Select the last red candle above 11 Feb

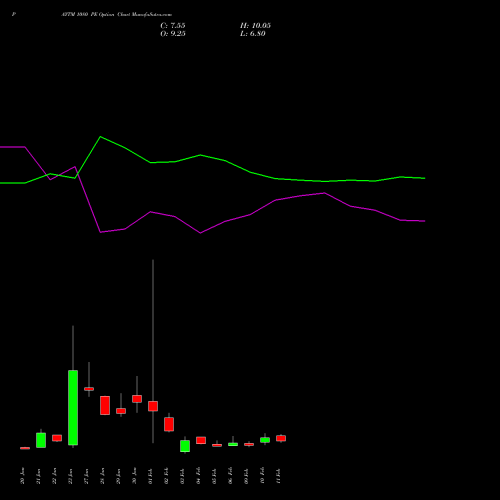[281, 438]
